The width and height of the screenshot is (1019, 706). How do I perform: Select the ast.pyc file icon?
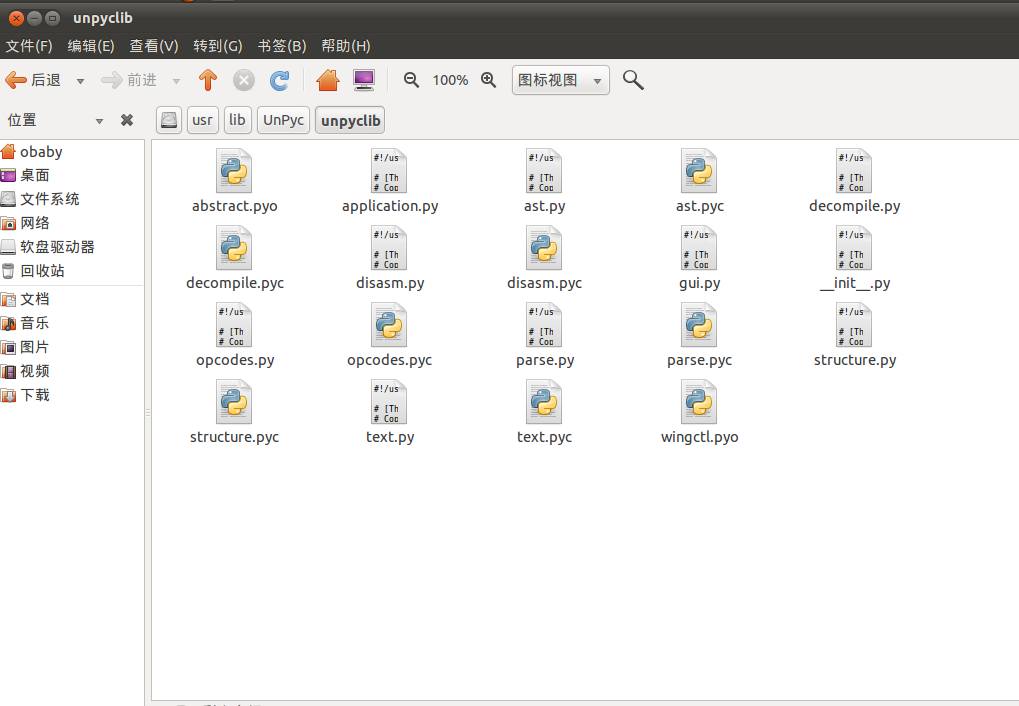pos(699,171)
